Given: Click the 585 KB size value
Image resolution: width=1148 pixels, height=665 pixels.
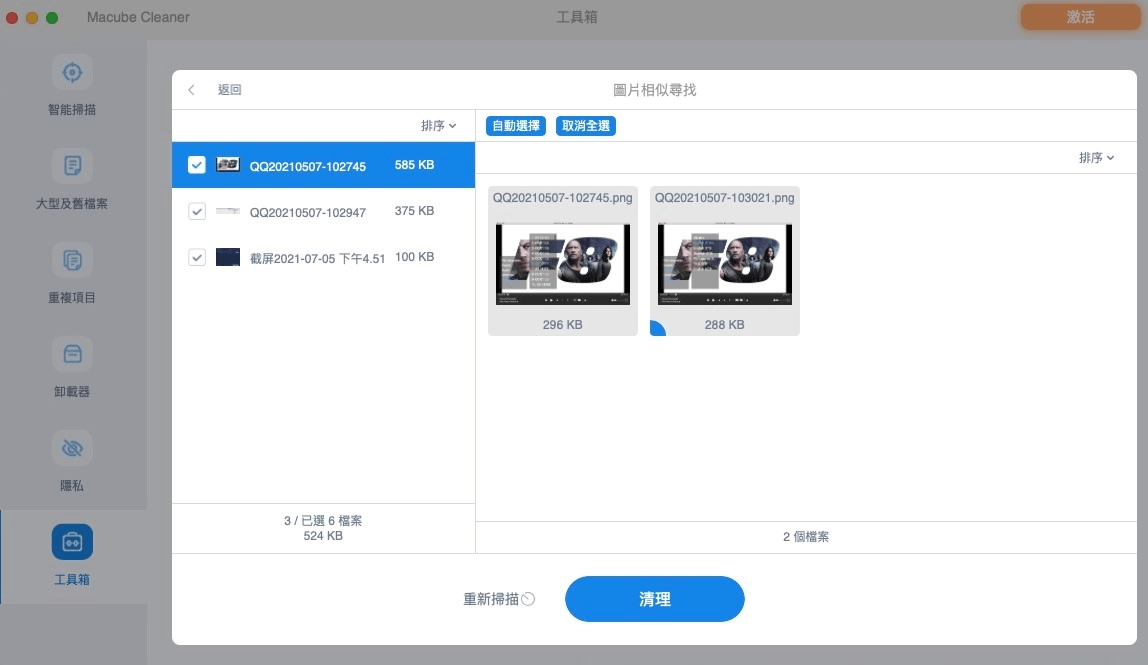Looking at the screenshot, I should coord(414,165).
